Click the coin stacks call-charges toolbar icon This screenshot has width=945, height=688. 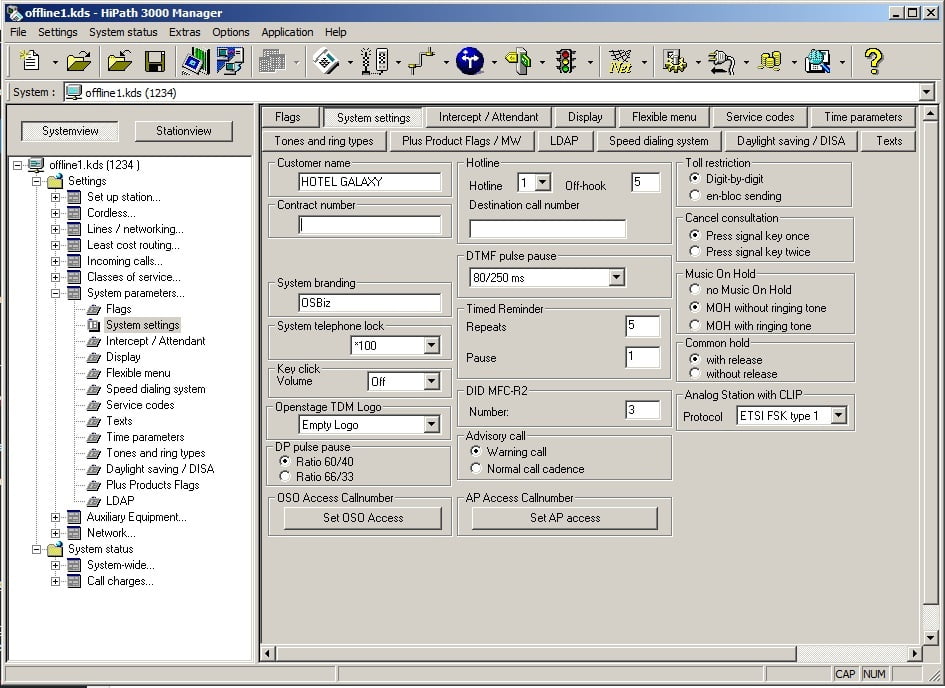[x=773, y=61]
